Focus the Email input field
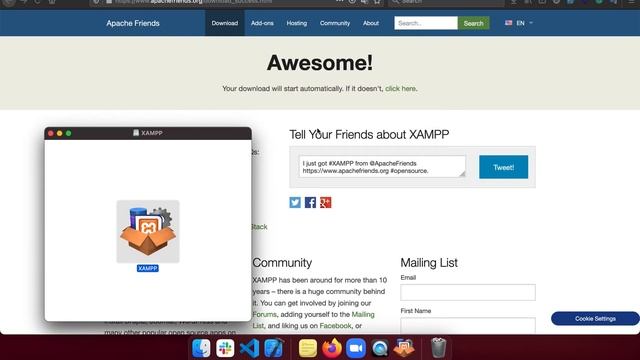The height and width of the screenshot is (360, 640). pos(468,292)
